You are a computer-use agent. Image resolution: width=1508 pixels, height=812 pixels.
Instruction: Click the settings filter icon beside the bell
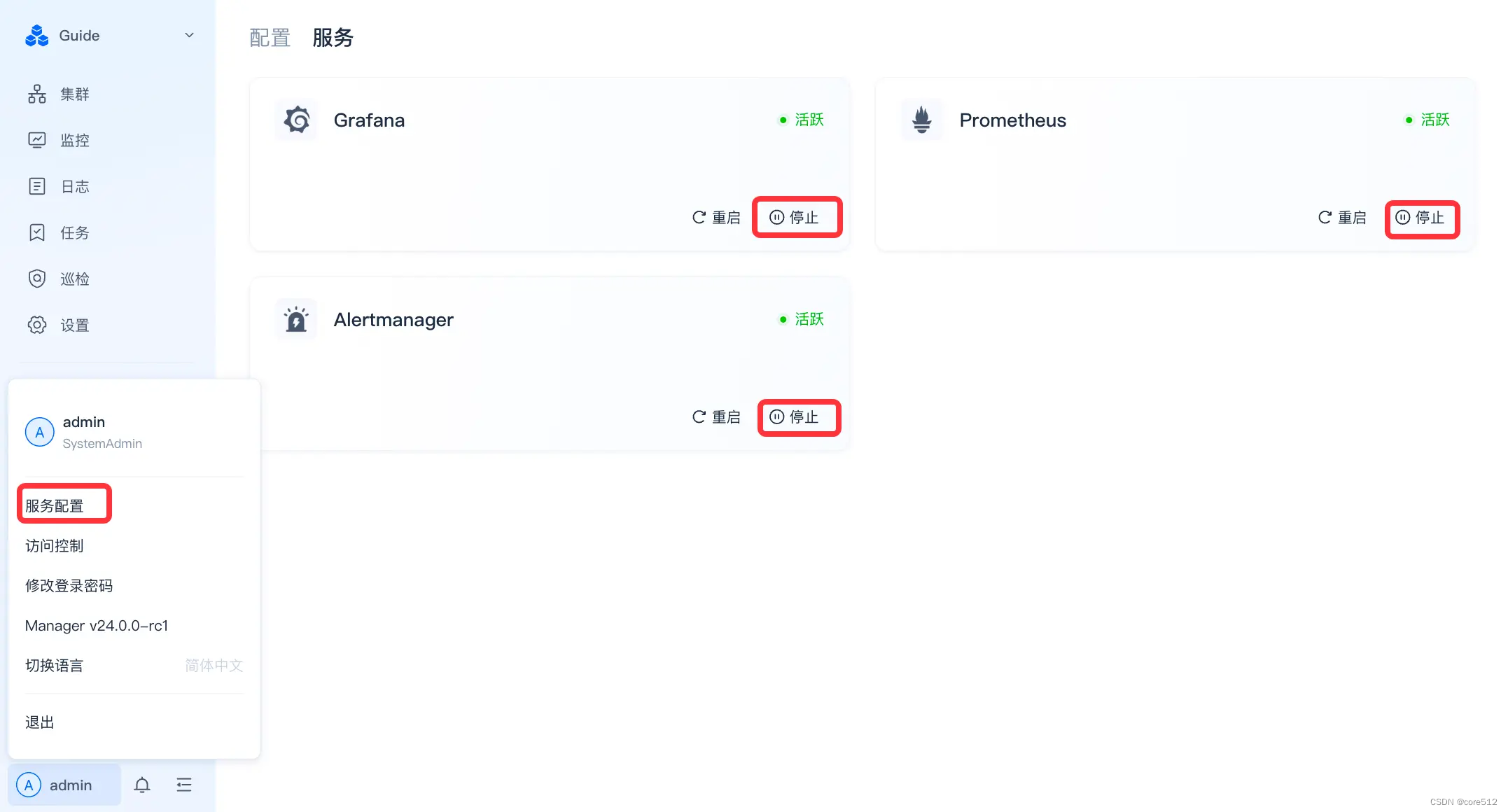(x=184, y=785)
